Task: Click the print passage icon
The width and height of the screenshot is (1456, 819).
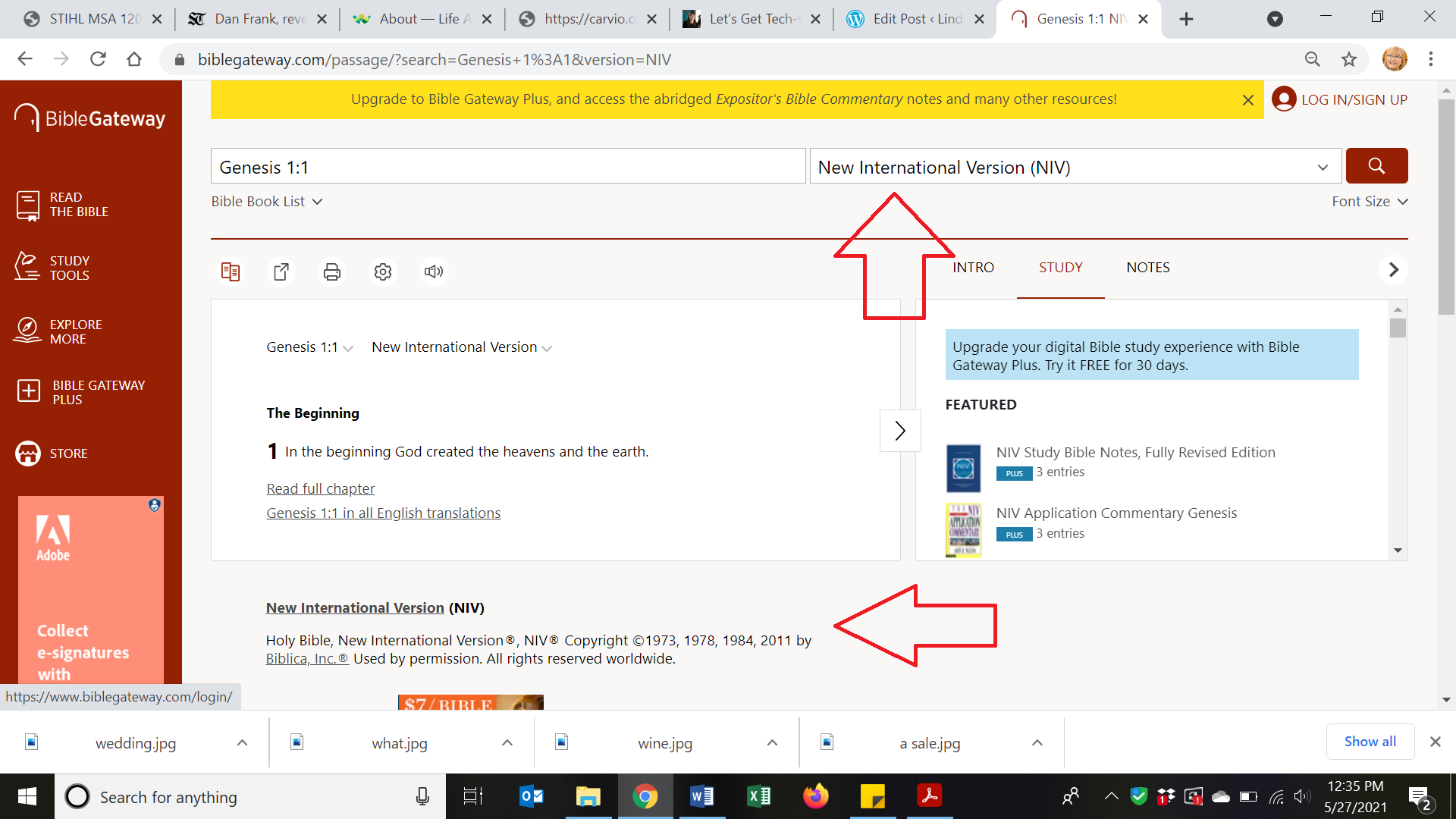Action: point(332,271)
